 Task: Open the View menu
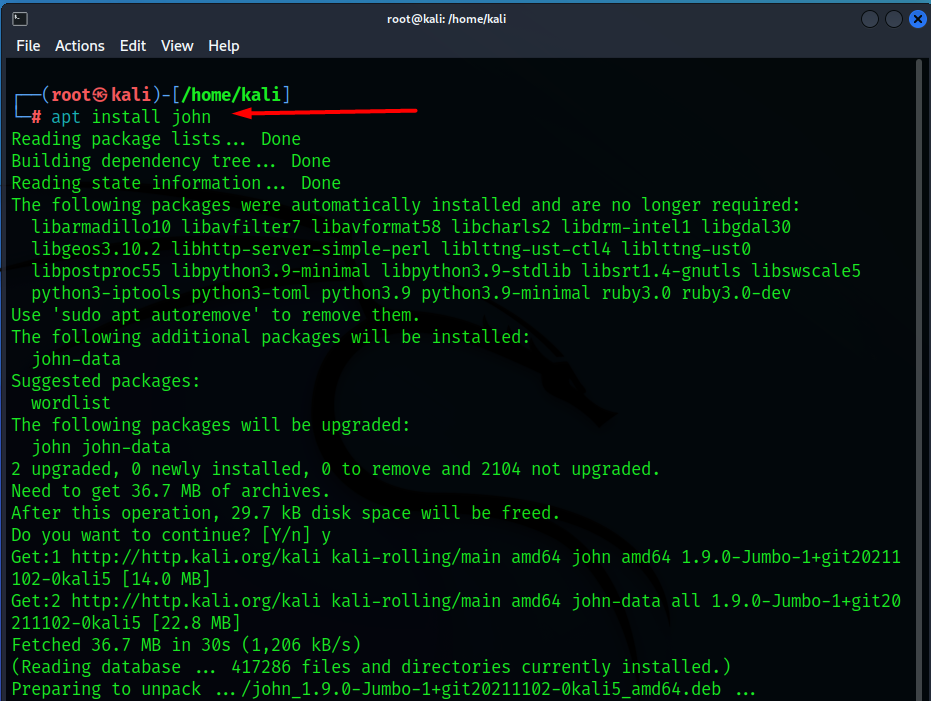[177, 46]
